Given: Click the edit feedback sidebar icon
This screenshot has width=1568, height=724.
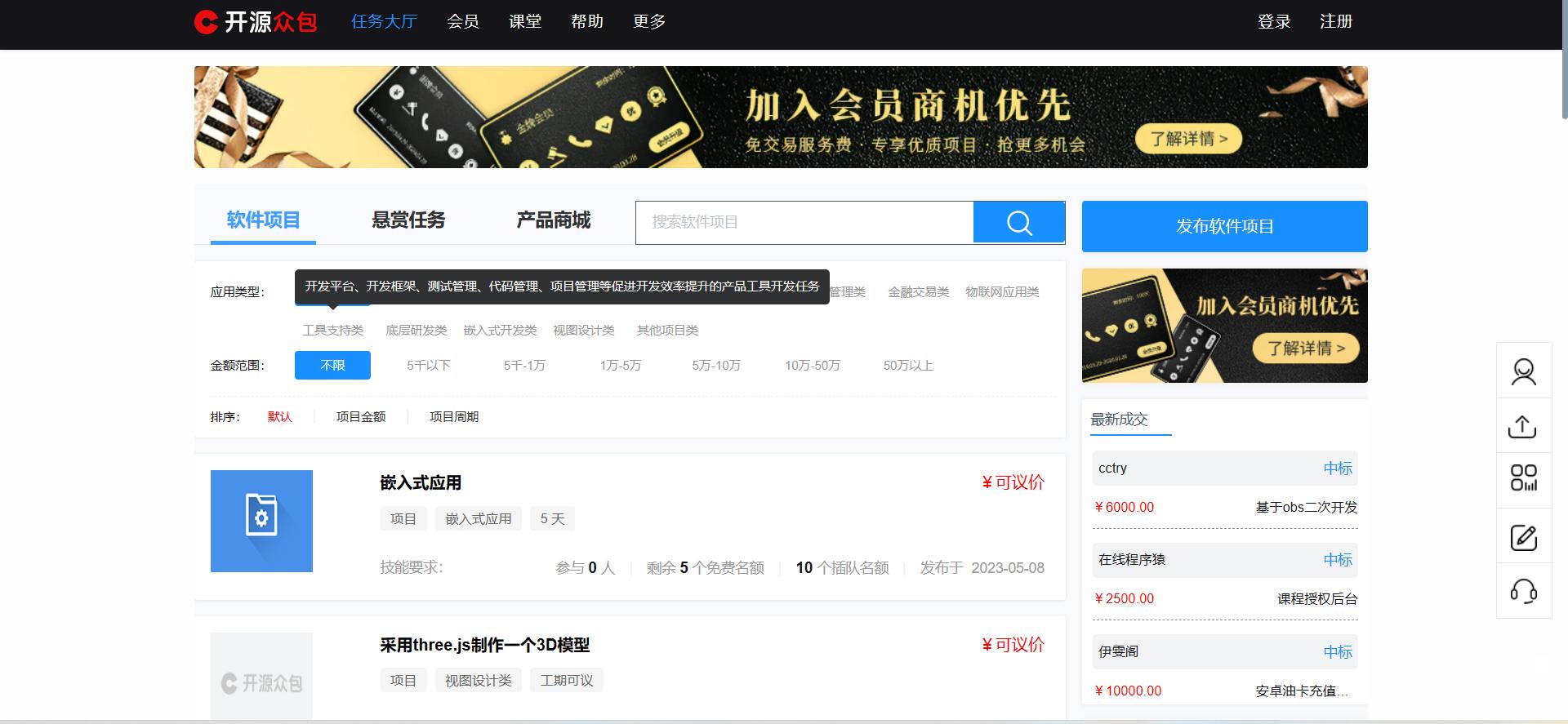Looking at the screenshot, I should coord(1524,537).
